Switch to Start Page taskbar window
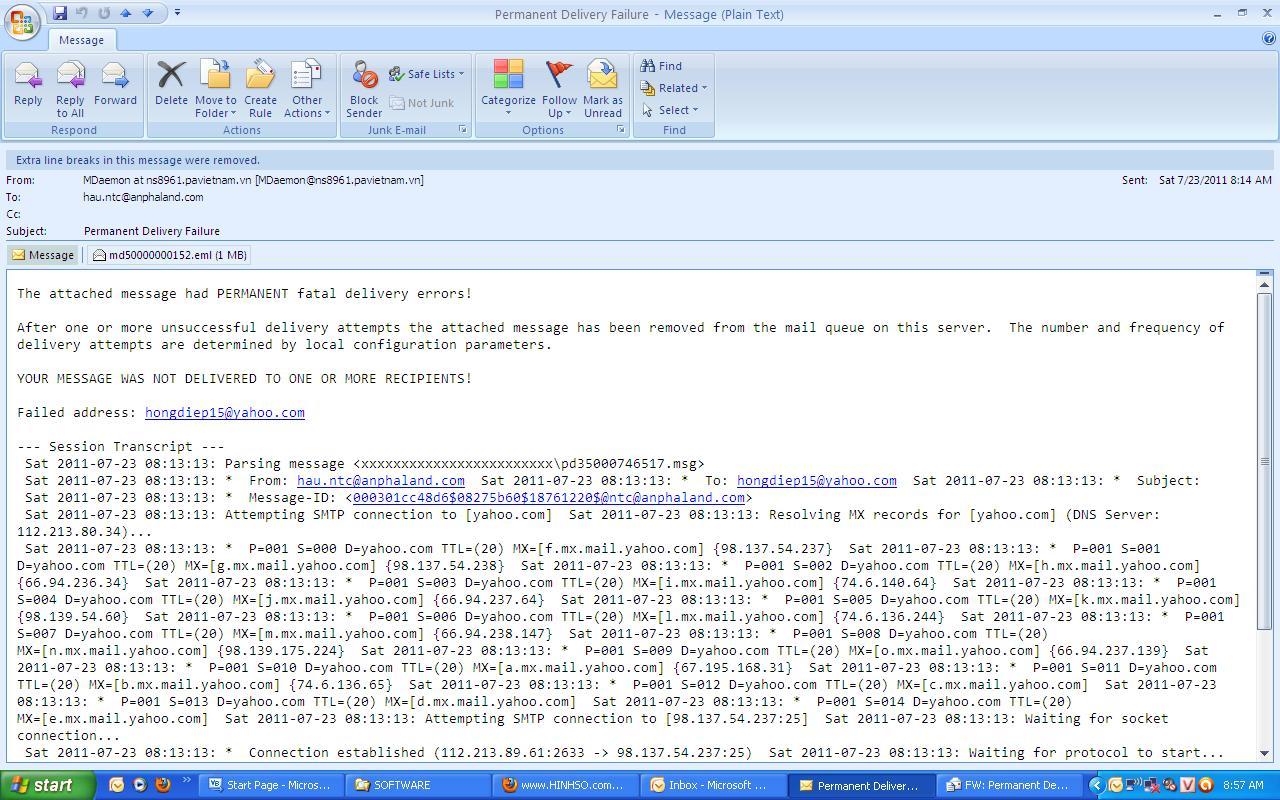This screenshot has width=1280, height=800. point(270,785)
